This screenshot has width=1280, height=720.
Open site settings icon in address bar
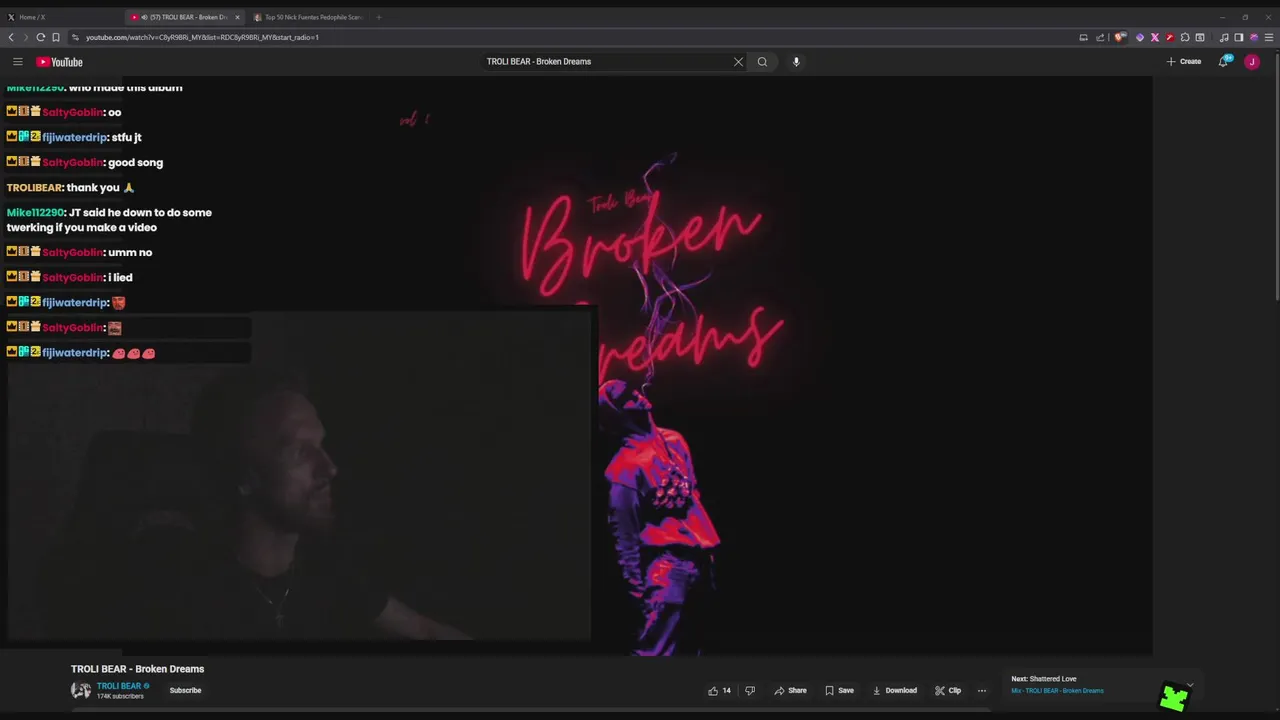click(x=75, y=37)
